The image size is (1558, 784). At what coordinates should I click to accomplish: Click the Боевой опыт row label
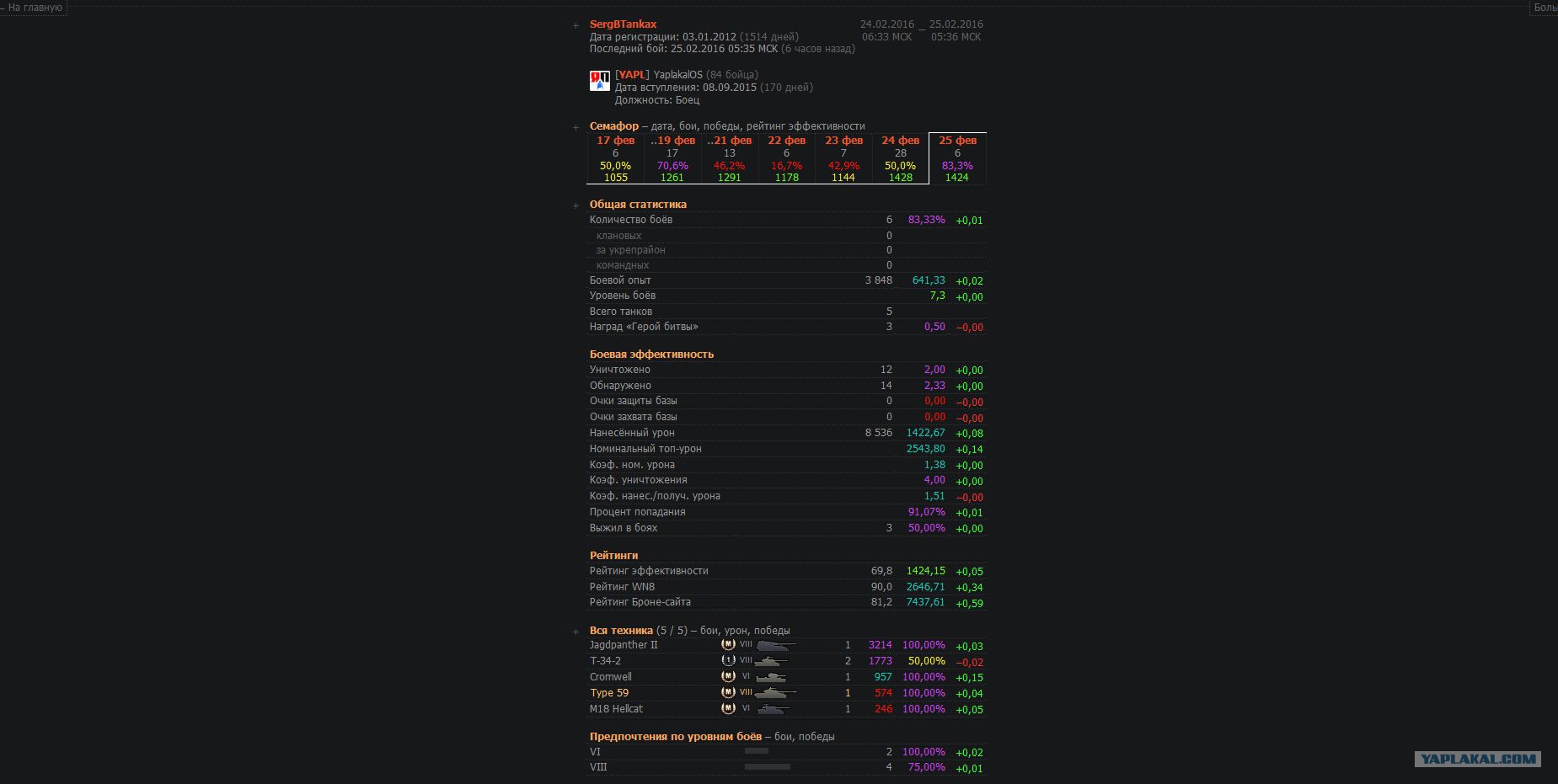[x=620, y=280]
